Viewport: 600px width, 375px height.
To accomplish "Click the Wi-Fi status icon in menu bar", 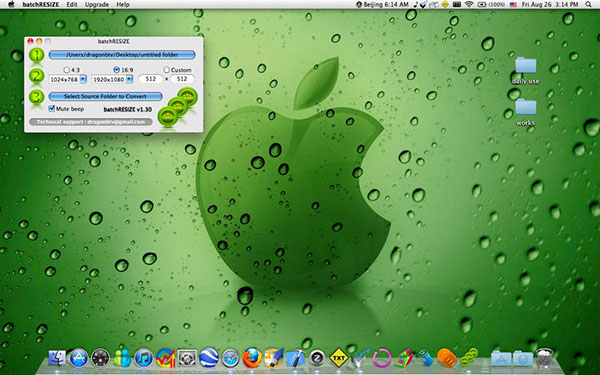I will (469, 4).
